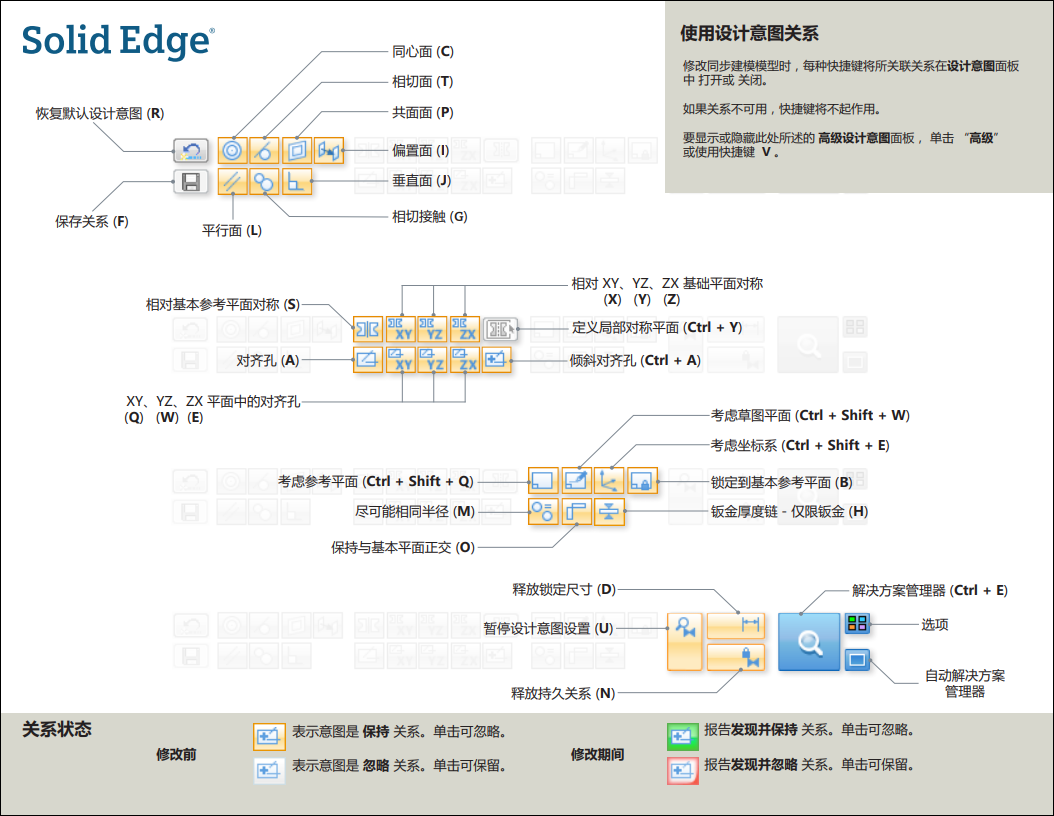The image size is (1054, 816).
Task: Click the lock to base reference plane icon
Action: (x=642, y=481)
